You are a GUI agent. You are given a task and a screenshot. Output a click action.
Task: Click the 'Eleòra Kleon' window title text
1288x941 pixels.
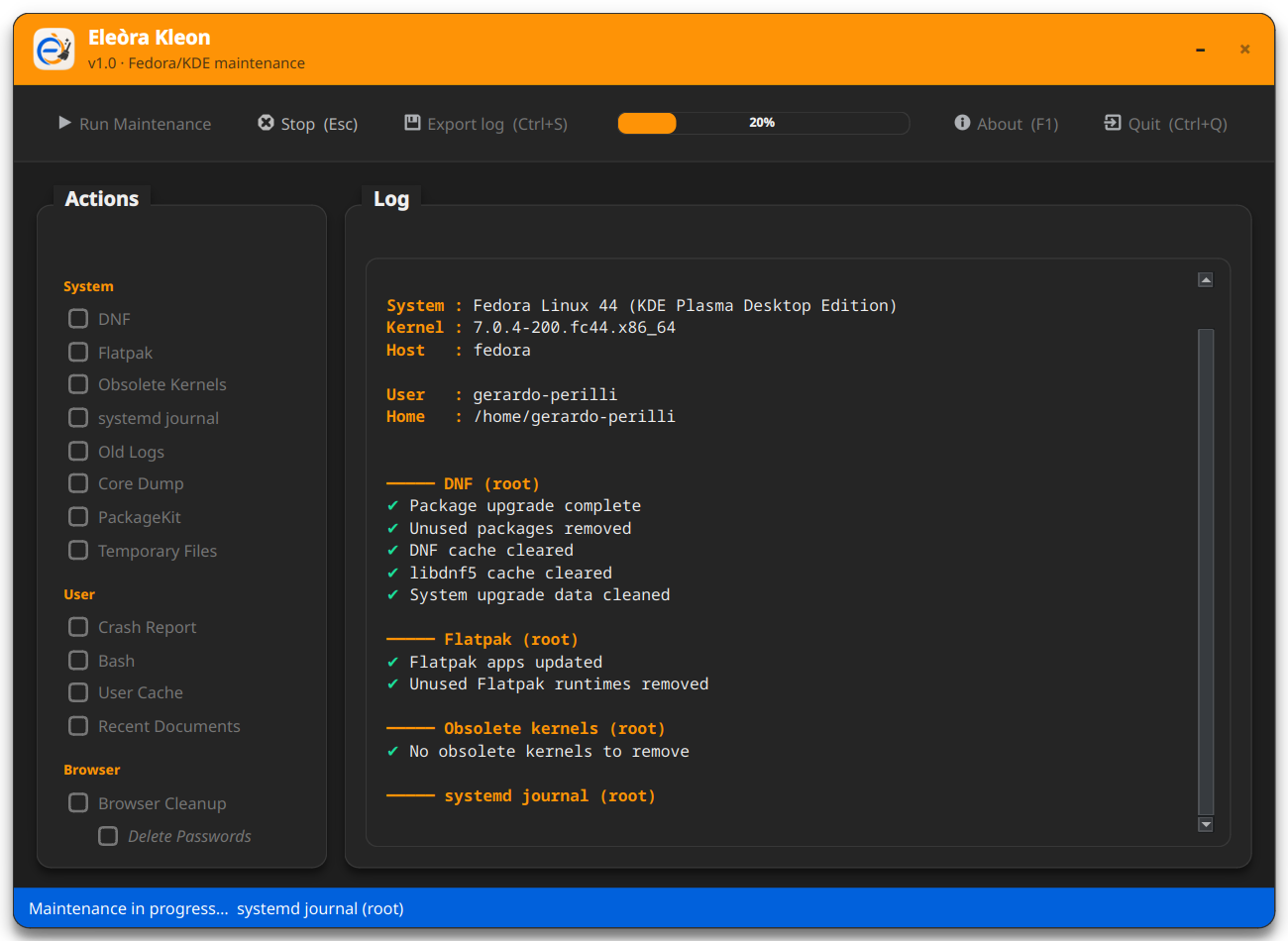(149, 38)
